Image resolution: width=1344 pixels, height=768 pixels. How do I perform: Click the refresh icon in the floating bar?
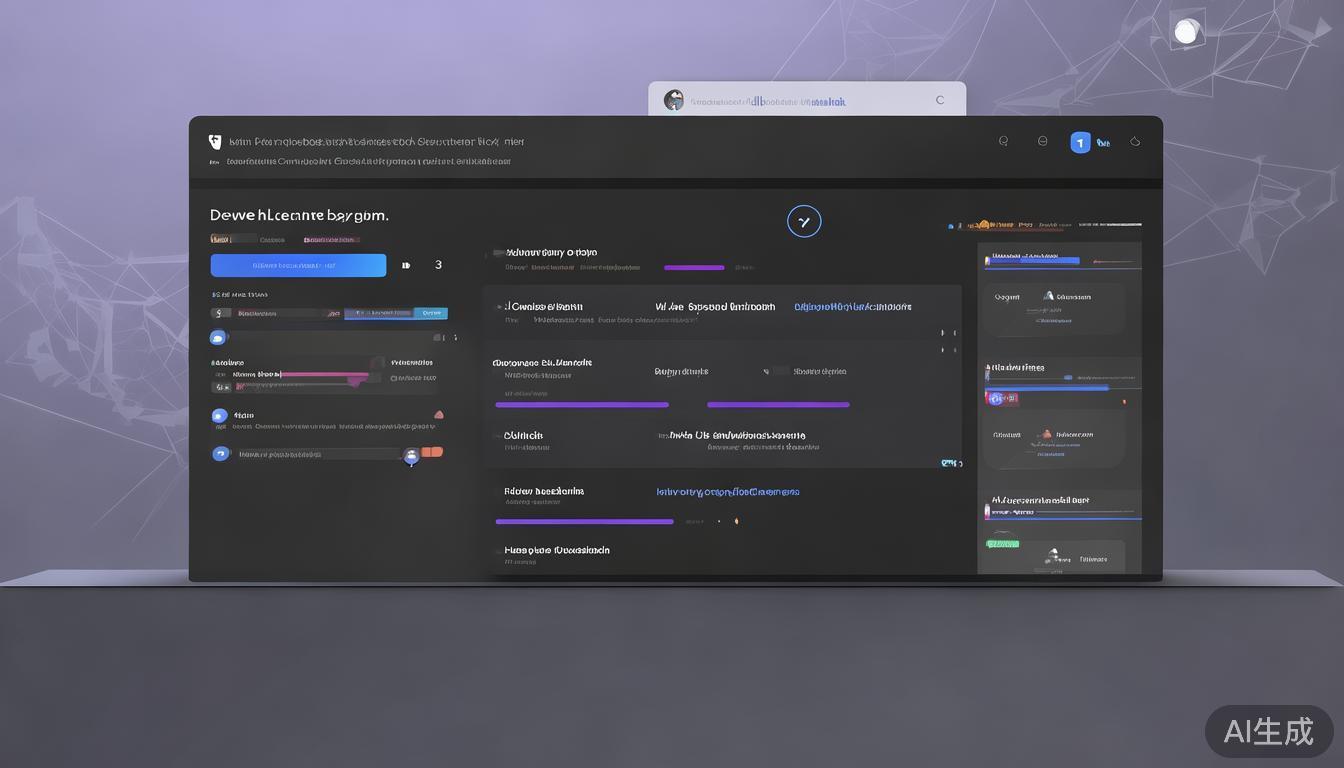[939, 100]
